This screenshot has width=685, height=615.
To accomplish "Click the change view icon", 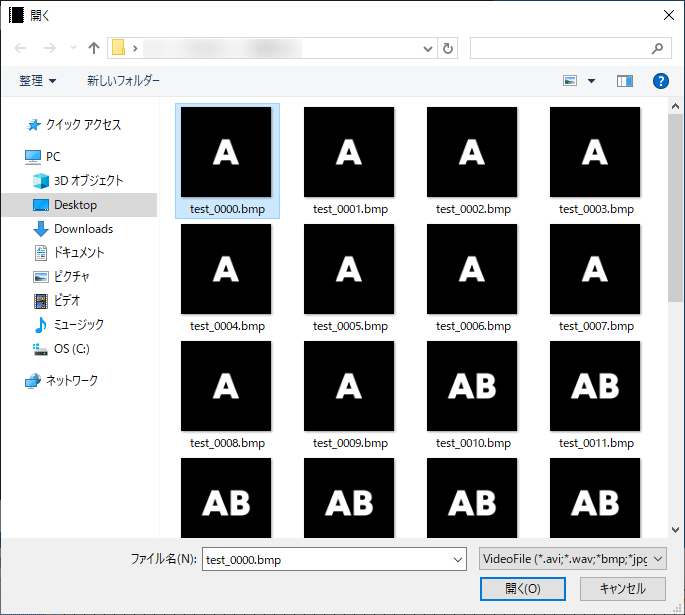I will (x=571, y=81).
